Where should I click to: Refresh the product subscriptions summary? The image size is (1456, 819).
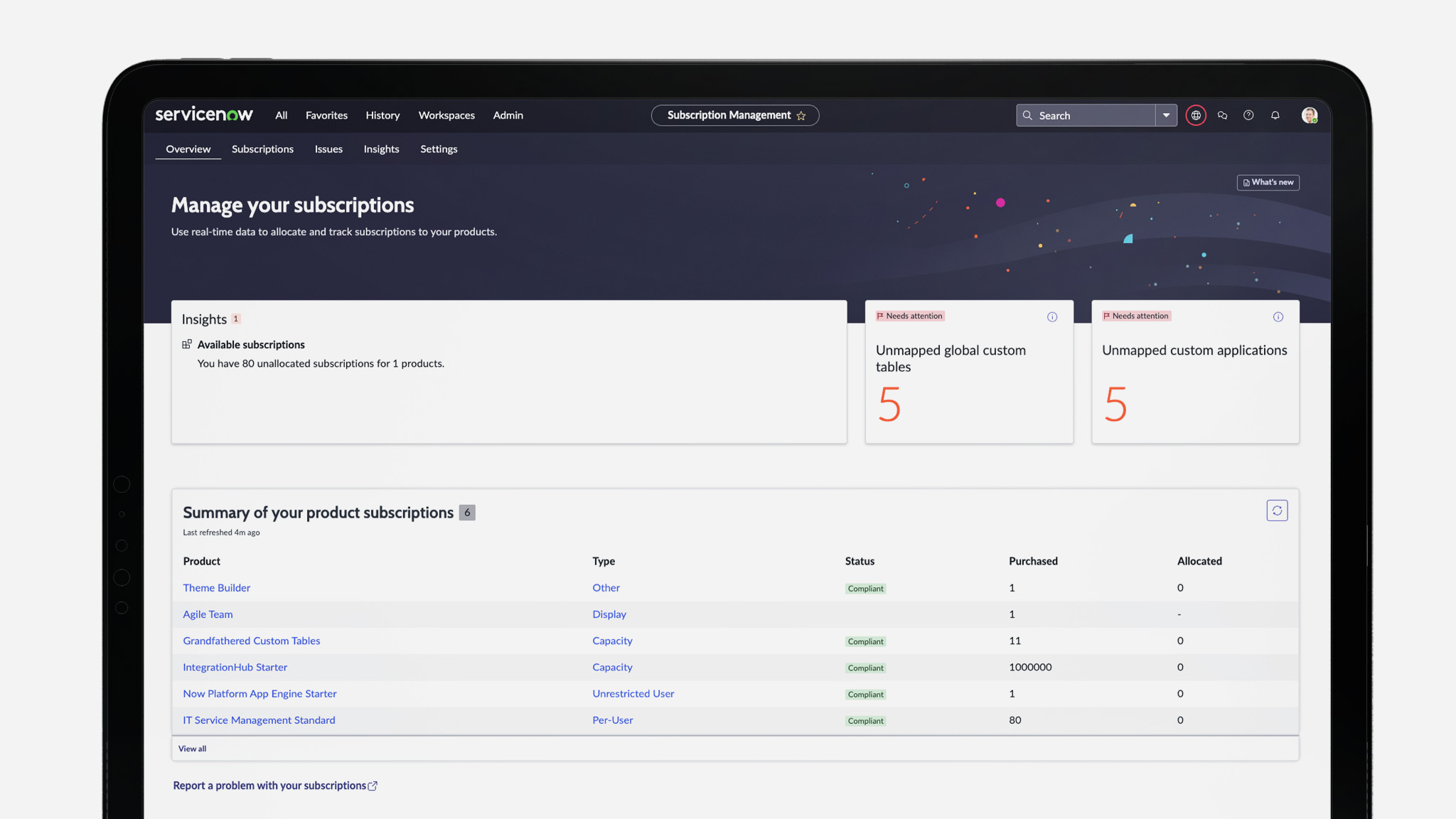click(x=1277, y=510)
